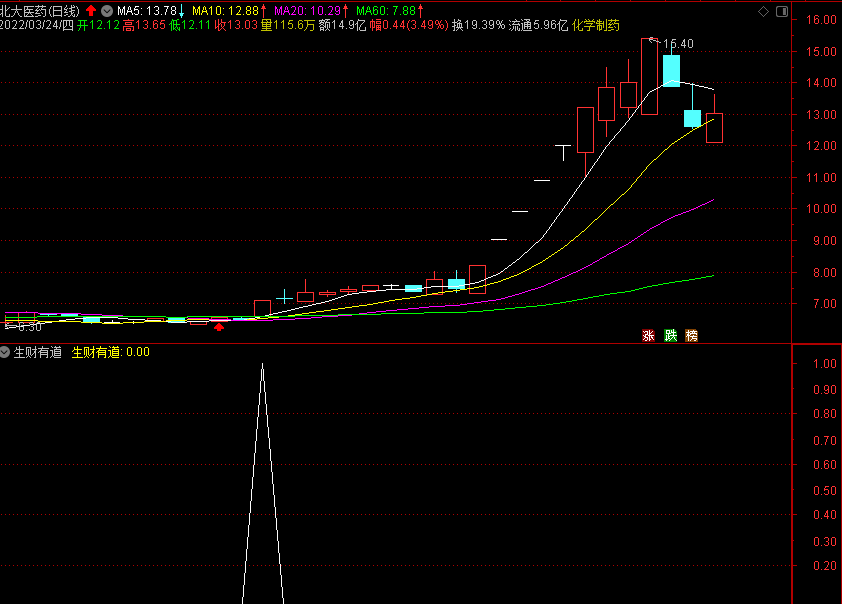The height and width of the screenshot is (604, 842).
Task: Click the 收13.03 close price value
Action: click(x=236, y=25)
